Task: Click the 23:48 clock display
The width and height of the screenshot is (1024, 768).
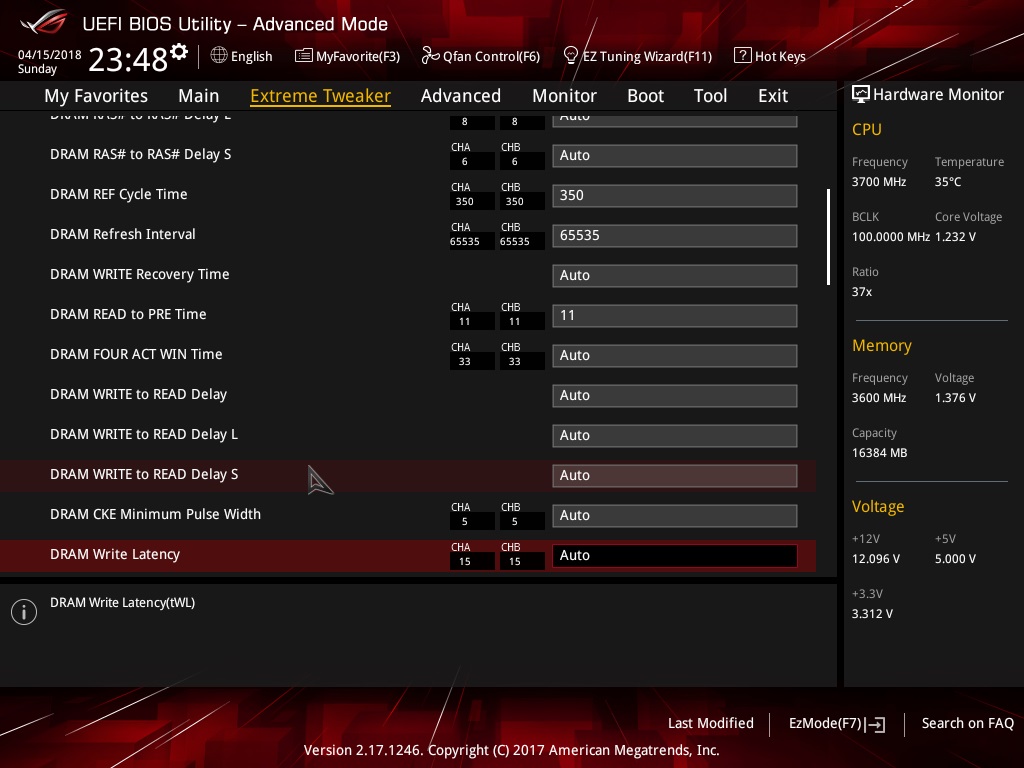Action: [x=128, y=60]
